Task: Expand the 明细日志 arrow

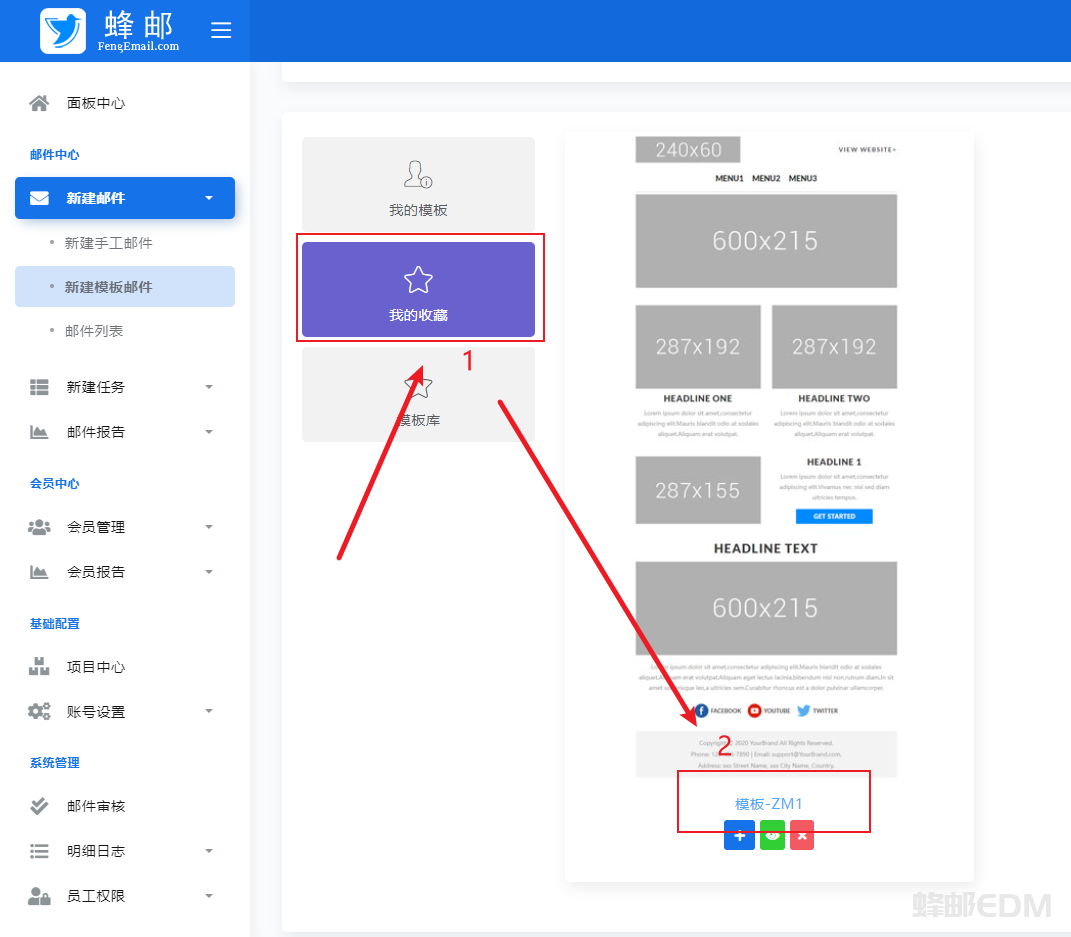Action: point(209,851)
